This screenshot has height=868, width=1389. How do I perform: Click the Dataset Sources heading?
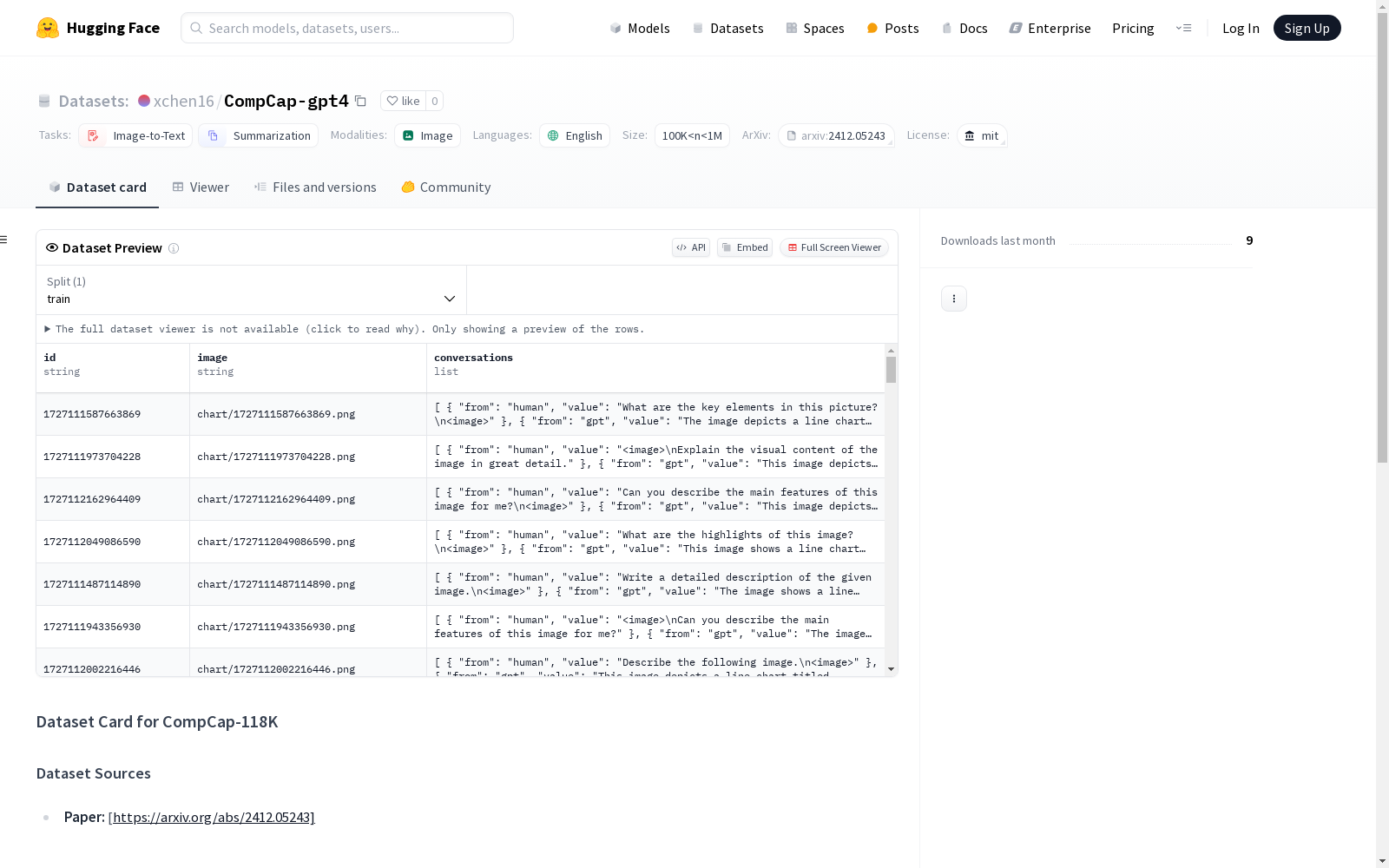(x=94, y=773)
